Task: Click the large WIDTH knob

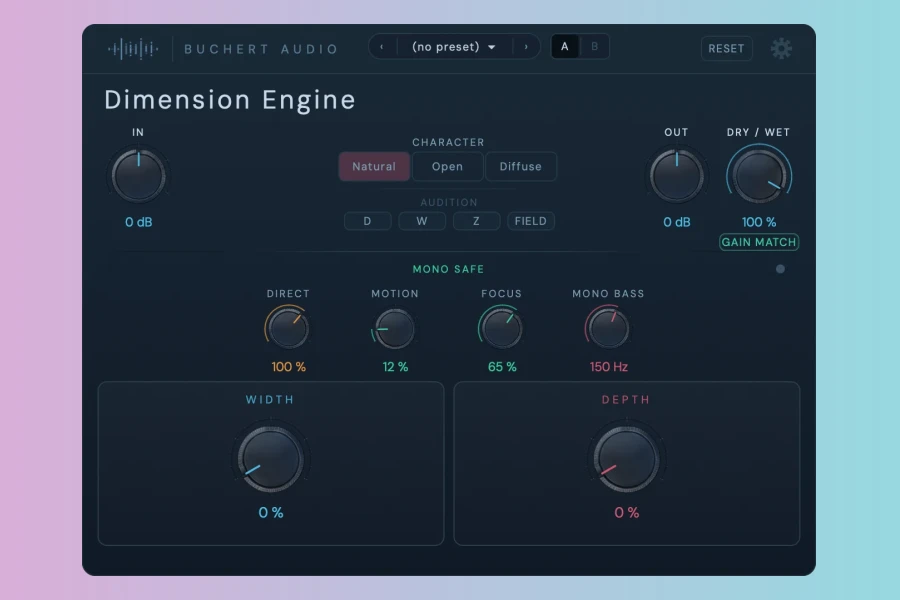Action: click(270, 459)
